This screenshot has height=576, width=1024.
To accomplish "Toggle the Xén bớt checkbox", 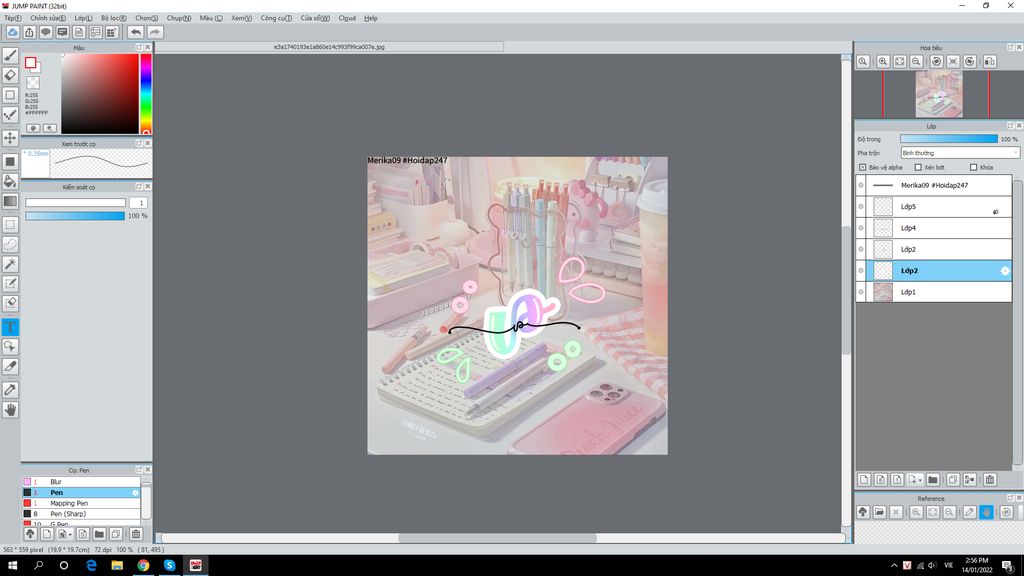I will (x=918, y=167).
